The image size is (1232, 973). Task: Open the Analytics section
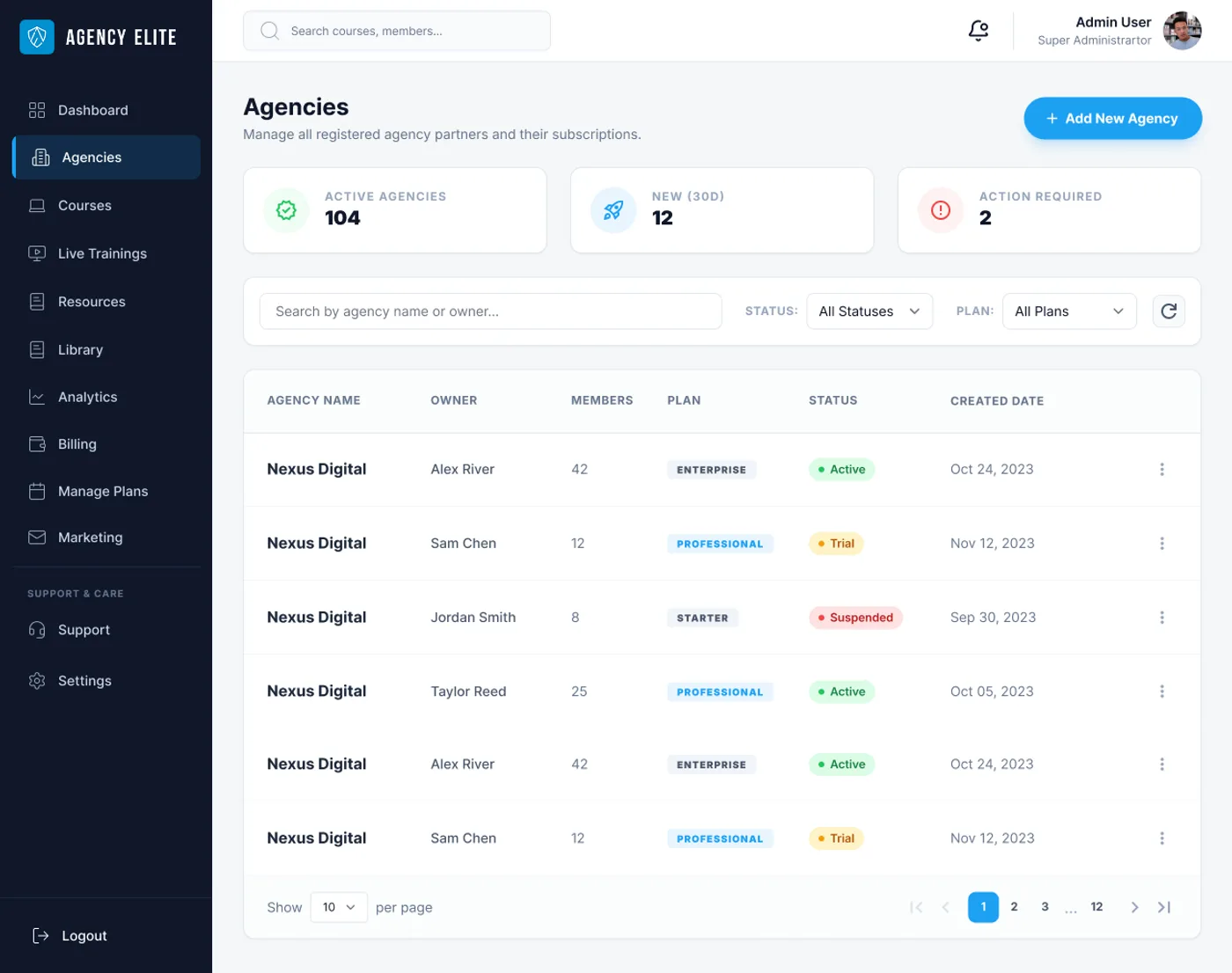point(87,397)
